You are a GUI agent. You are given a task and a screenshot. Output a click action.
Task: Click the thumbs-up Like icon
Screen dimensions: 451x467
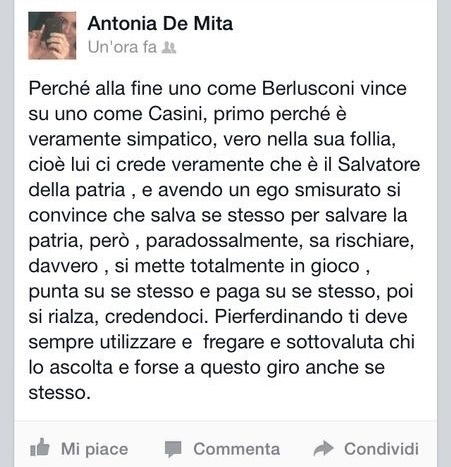click(40, 447)
